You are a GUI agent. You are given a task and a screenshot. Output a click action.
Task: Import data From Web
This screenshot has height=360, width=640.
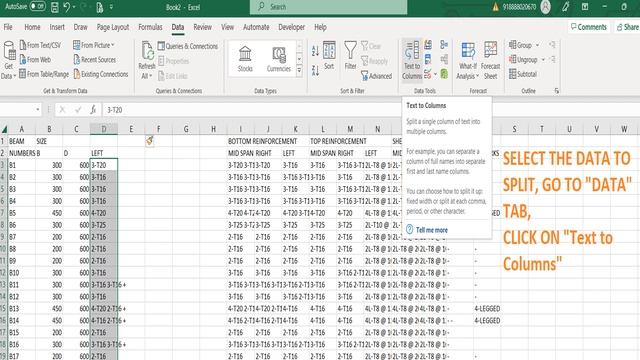(x=35, y=60)
